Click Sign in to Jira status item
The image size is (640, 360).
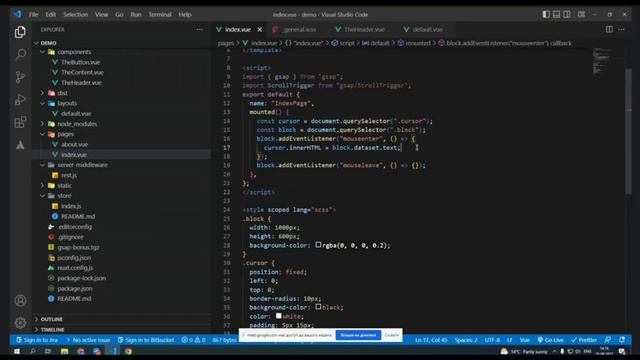37,340
